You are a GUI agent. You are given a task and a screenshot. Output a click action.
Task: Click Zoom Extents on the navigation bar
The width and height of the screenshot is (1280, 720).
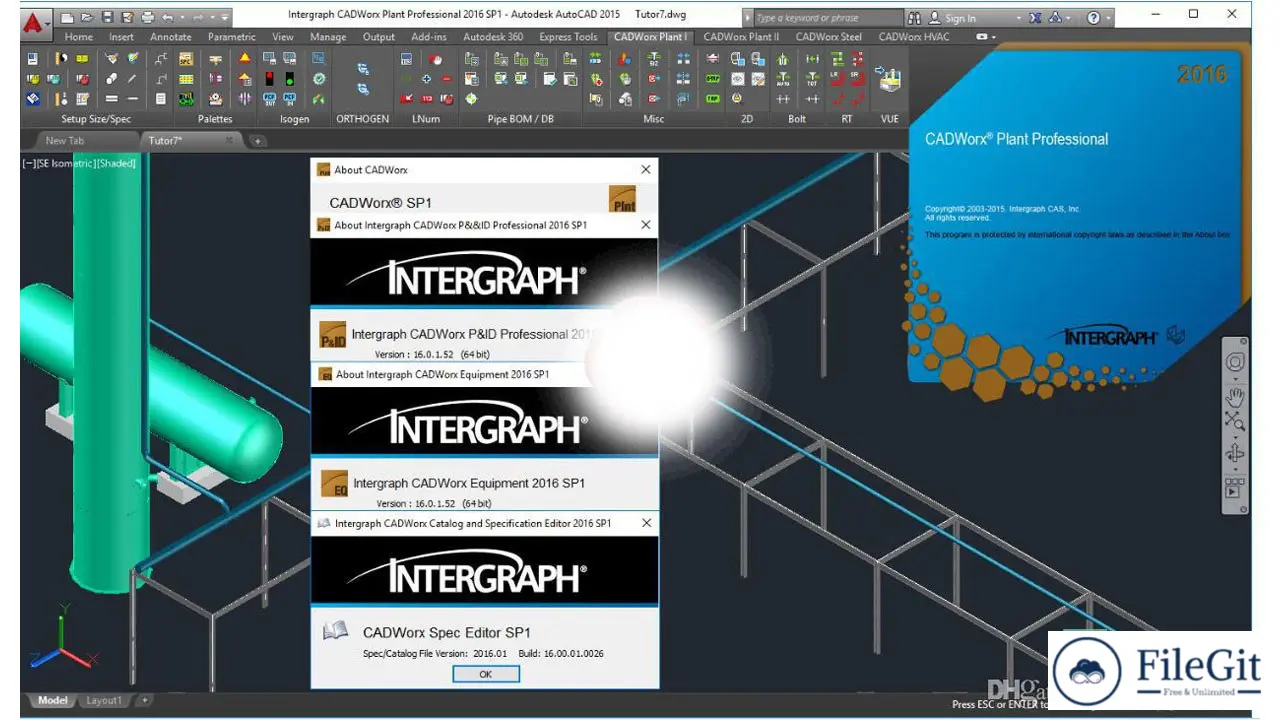(1236, 421)
